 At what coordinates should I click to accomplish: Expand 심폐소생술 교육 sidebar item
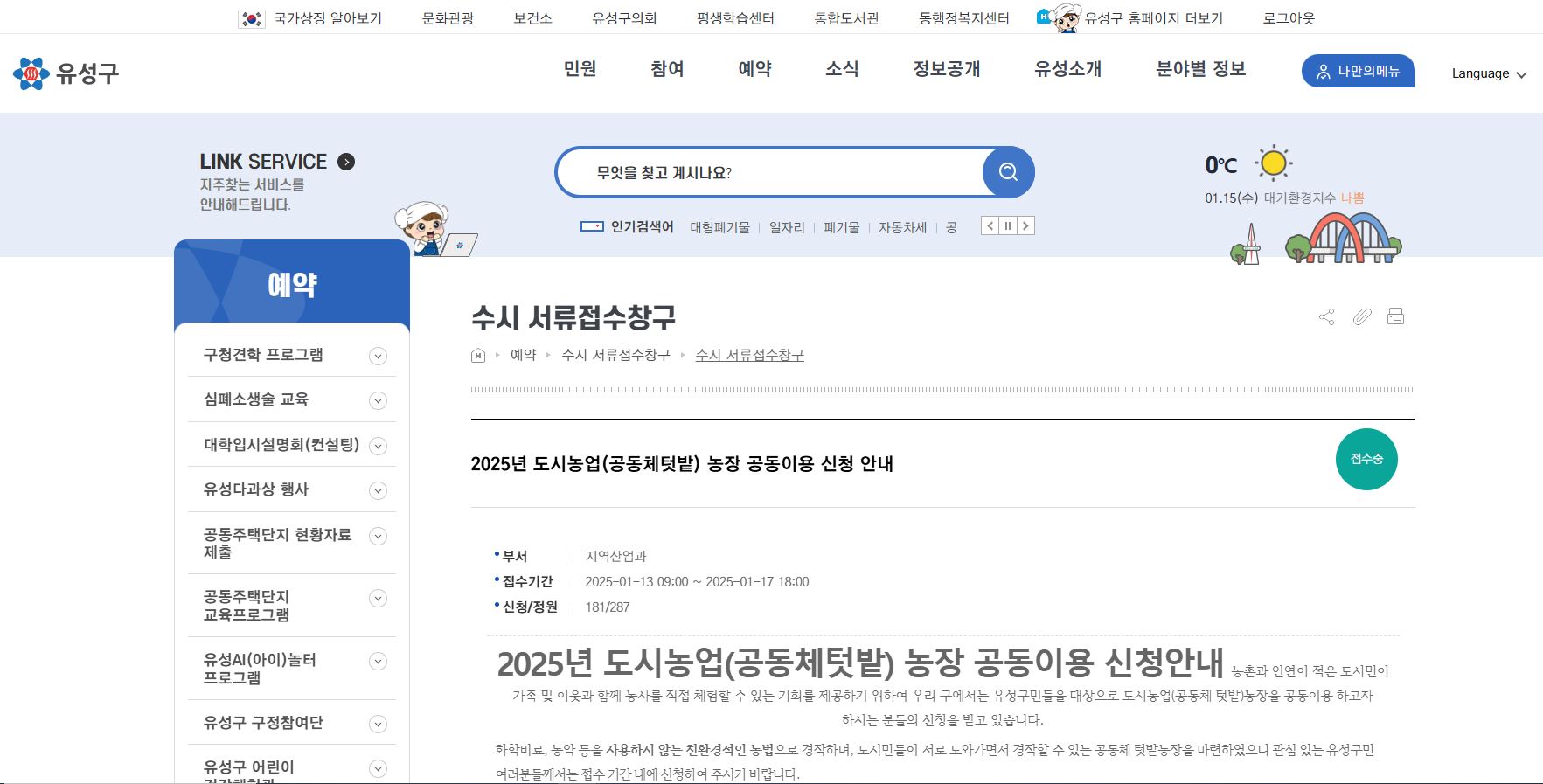[x=378, y=401]
